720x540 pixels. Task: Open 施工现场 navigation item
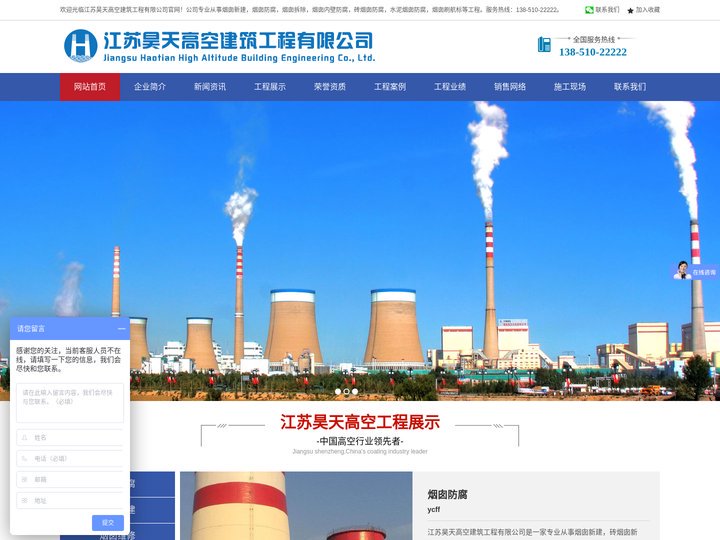[x=570, y=87]
